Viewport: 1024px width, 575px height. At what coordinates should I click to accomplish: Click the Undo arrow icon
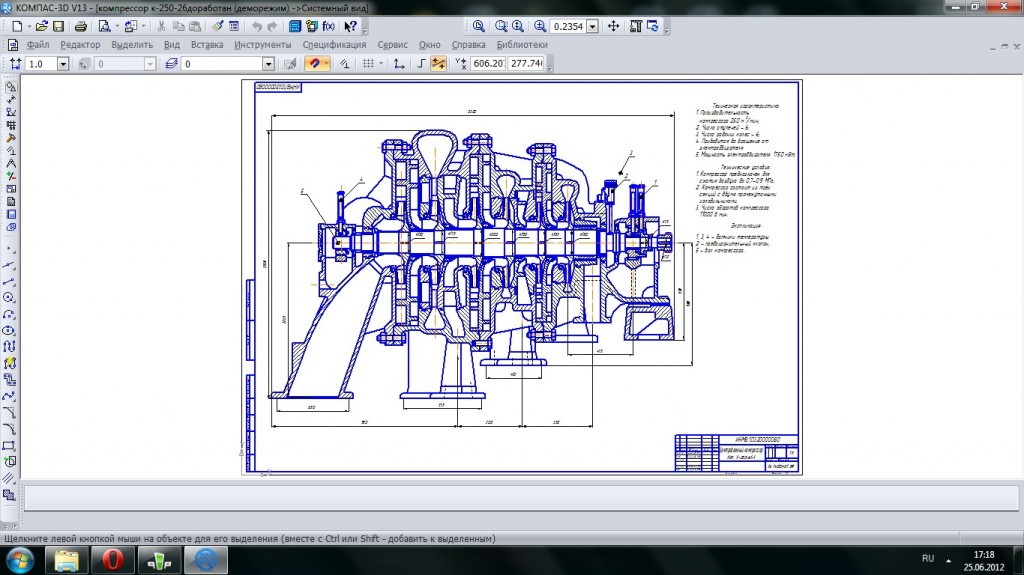click(x=256, y=26)
